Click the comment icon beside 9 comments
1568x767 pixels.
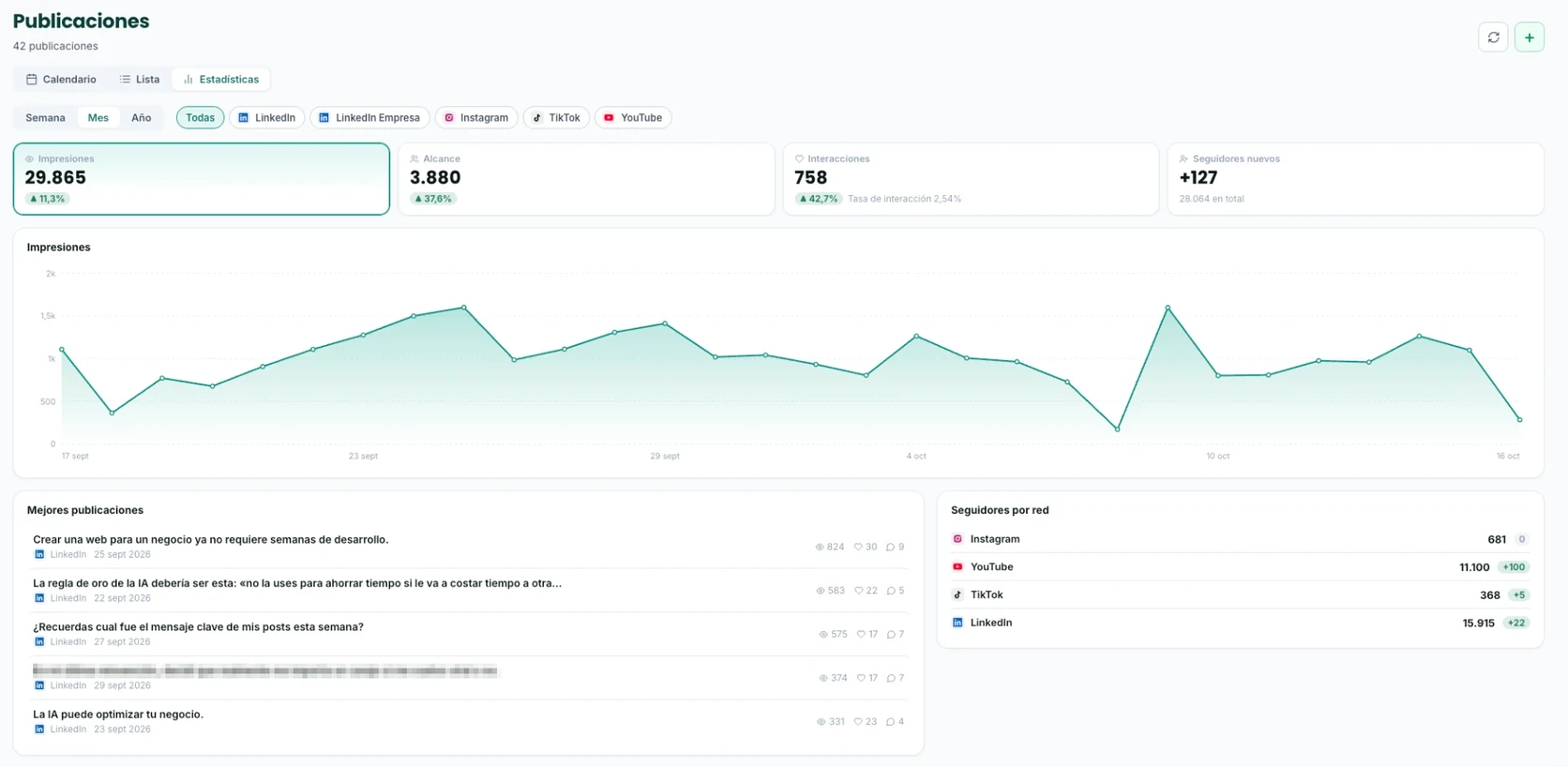coord(890,548)
